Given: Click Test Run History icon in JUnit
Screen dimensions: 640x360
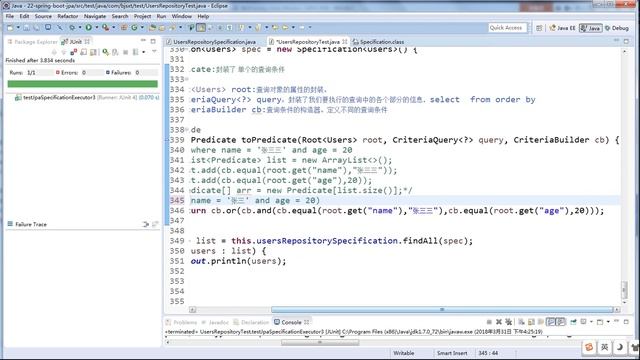Looking at the screenshot, I should [135, 52].
